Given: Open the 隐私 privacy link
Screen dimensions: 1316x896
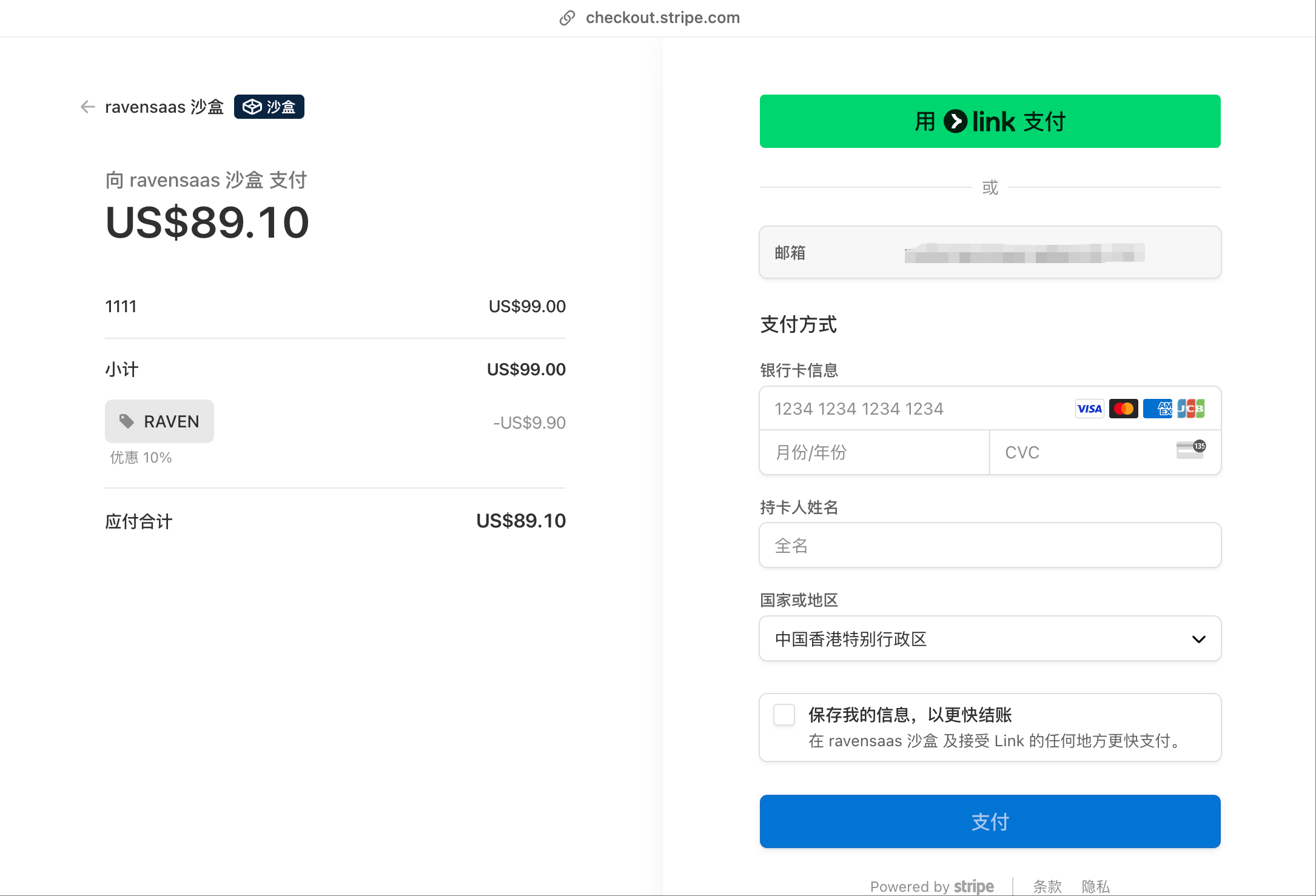Looking at the screenshot, I should pos(1096,886).
